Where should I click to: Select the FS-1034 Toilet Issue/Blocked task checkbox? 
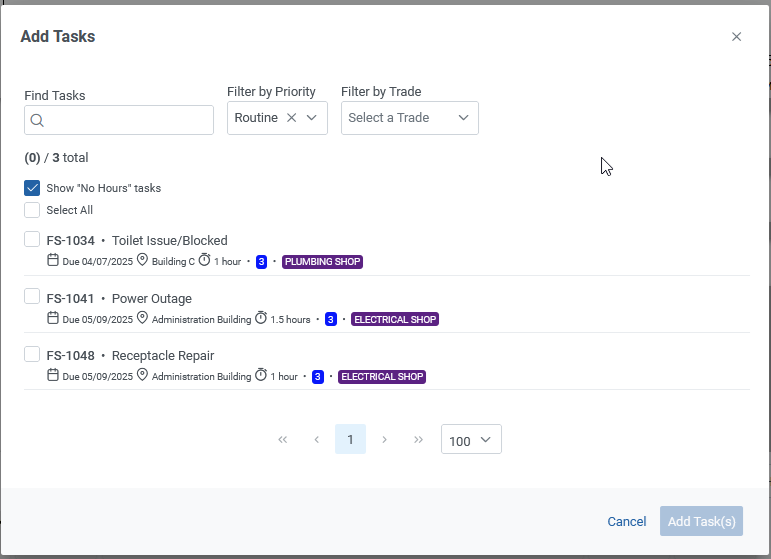pyautogui.click(x=32, y=239)
